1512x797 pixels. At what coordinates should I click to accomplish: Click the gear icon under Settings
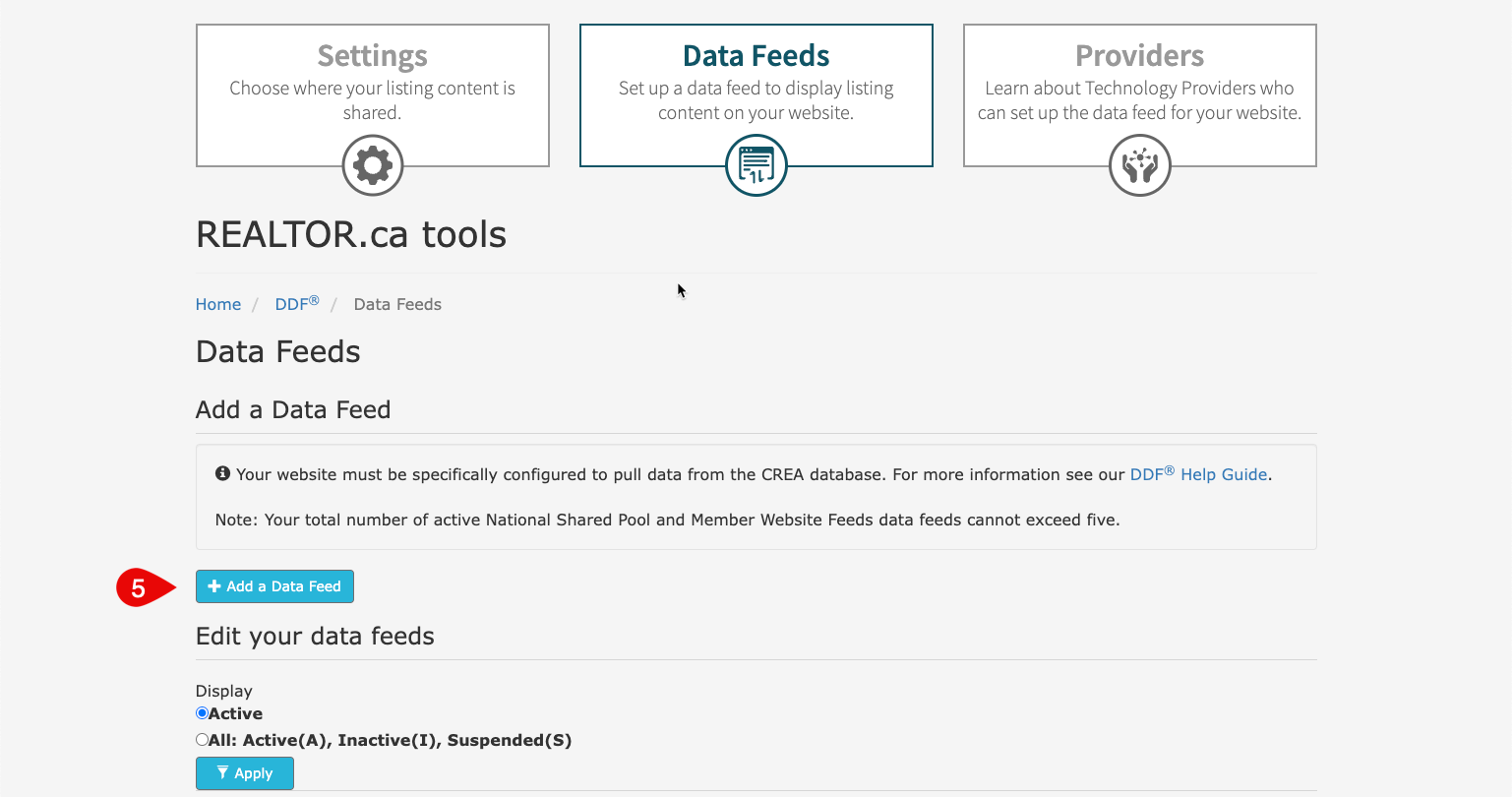click(373, 165)
